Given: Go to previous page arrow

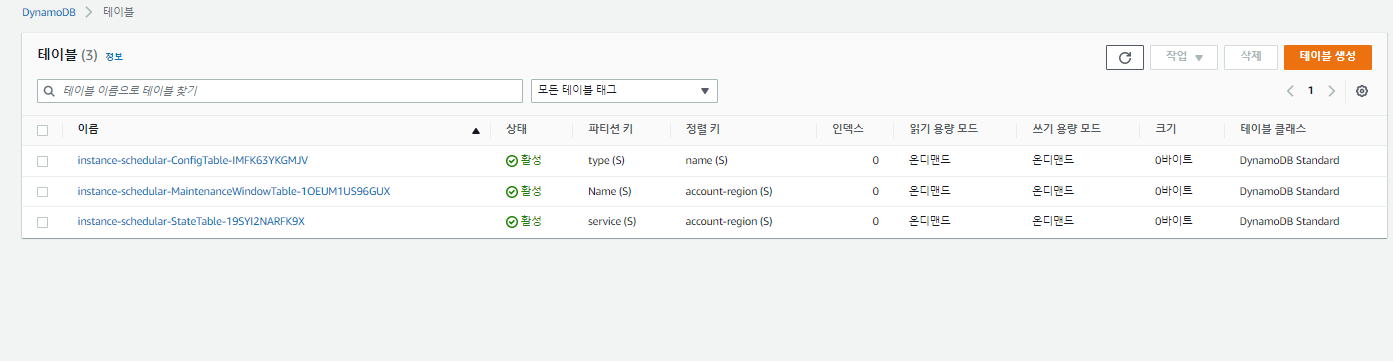Looking at the screenshot, I should point(1290,91).
